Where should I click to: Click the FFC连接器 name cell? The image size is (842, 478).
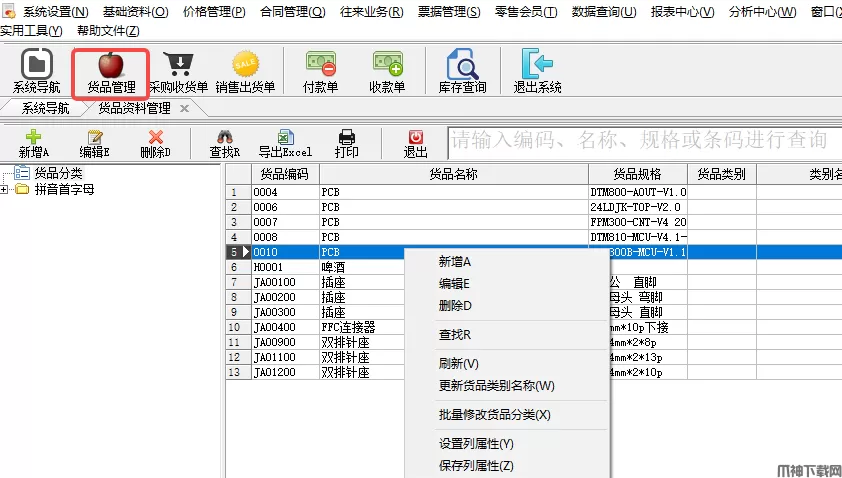[x=362, y=327]
